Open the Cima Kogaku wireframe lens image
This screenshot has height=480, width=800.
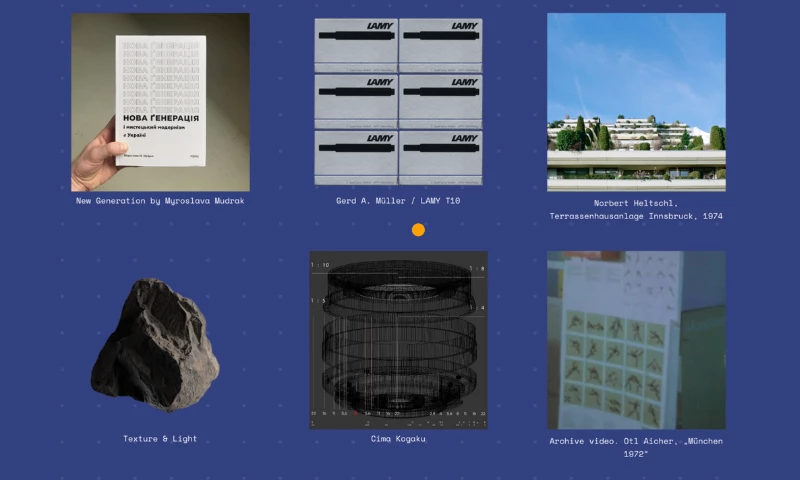tap(398, 340)
